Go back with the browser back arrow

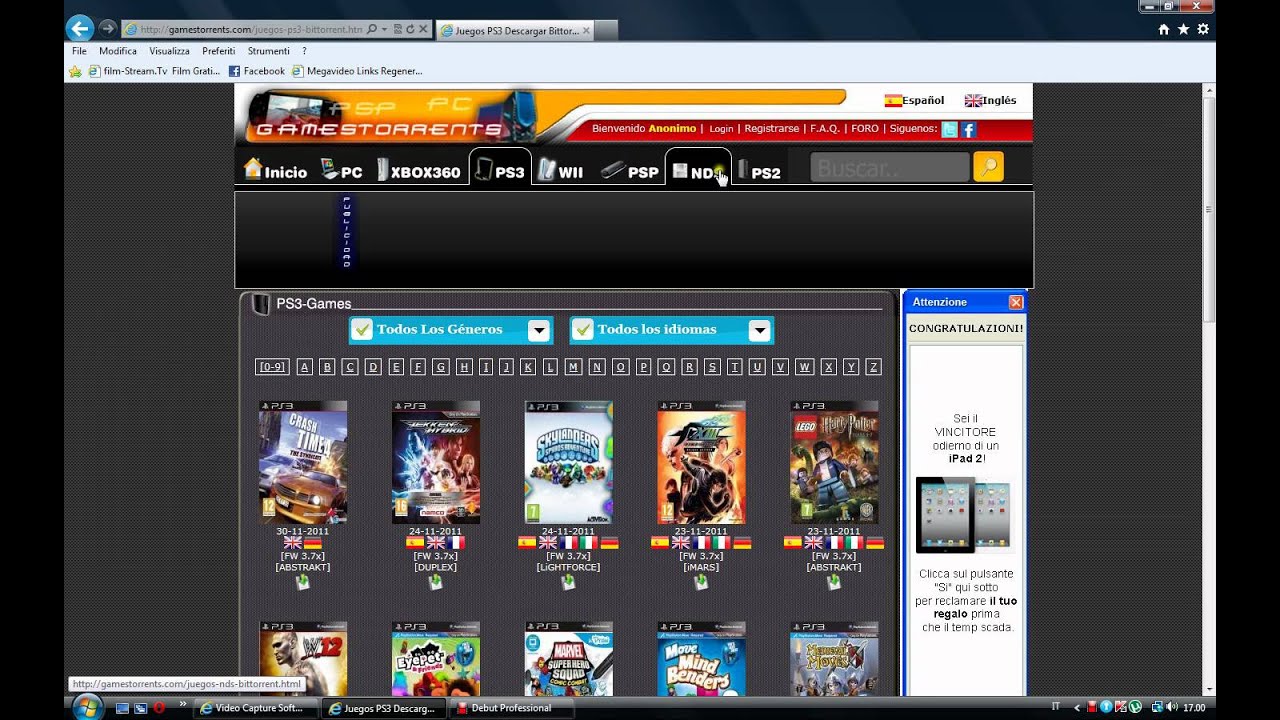80,29
